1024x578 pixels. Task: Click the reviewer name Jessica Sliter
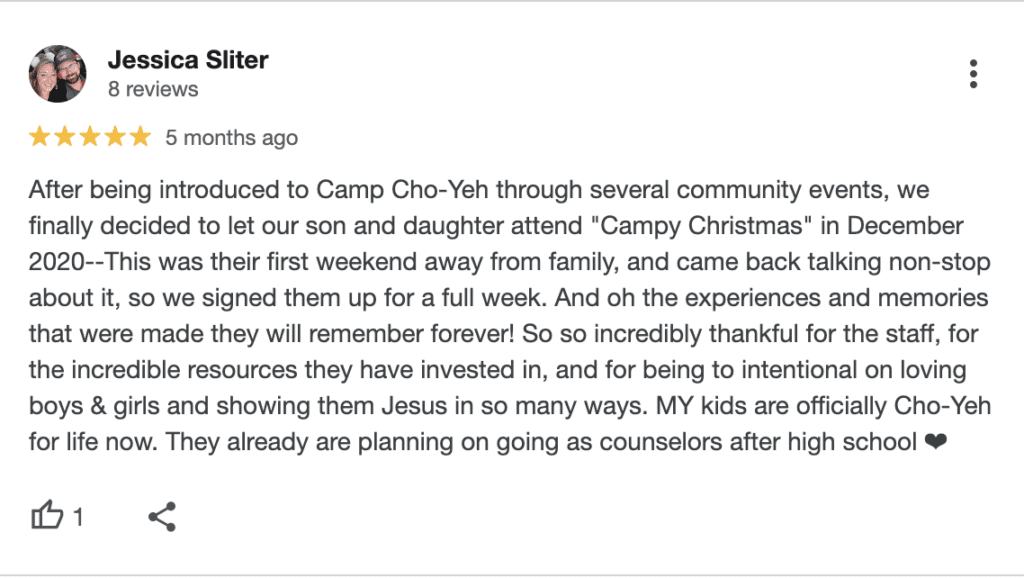pos(188,60)
